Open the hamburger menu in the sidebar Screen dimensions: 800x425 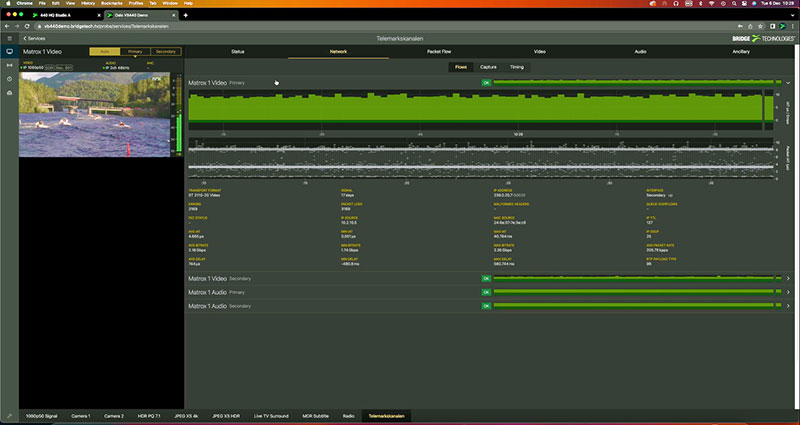pos(9,38)
